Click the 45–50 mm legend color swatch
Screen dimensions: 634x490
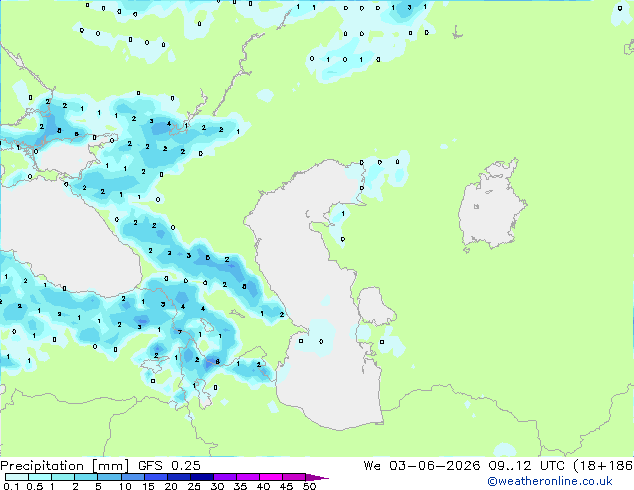pos(294,477)
